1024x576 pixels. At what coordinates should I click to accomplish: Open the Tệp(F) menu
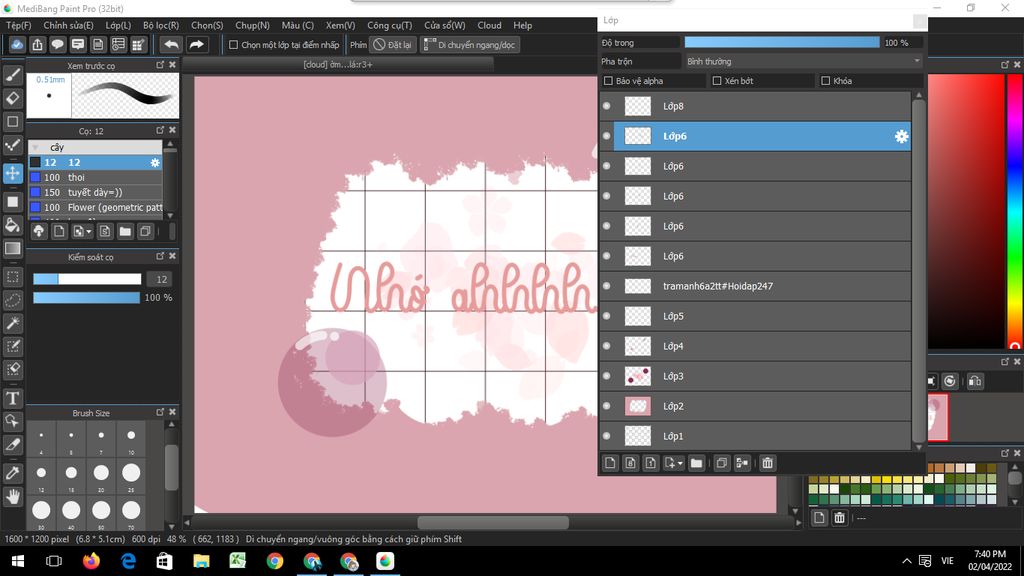[18, 25]
